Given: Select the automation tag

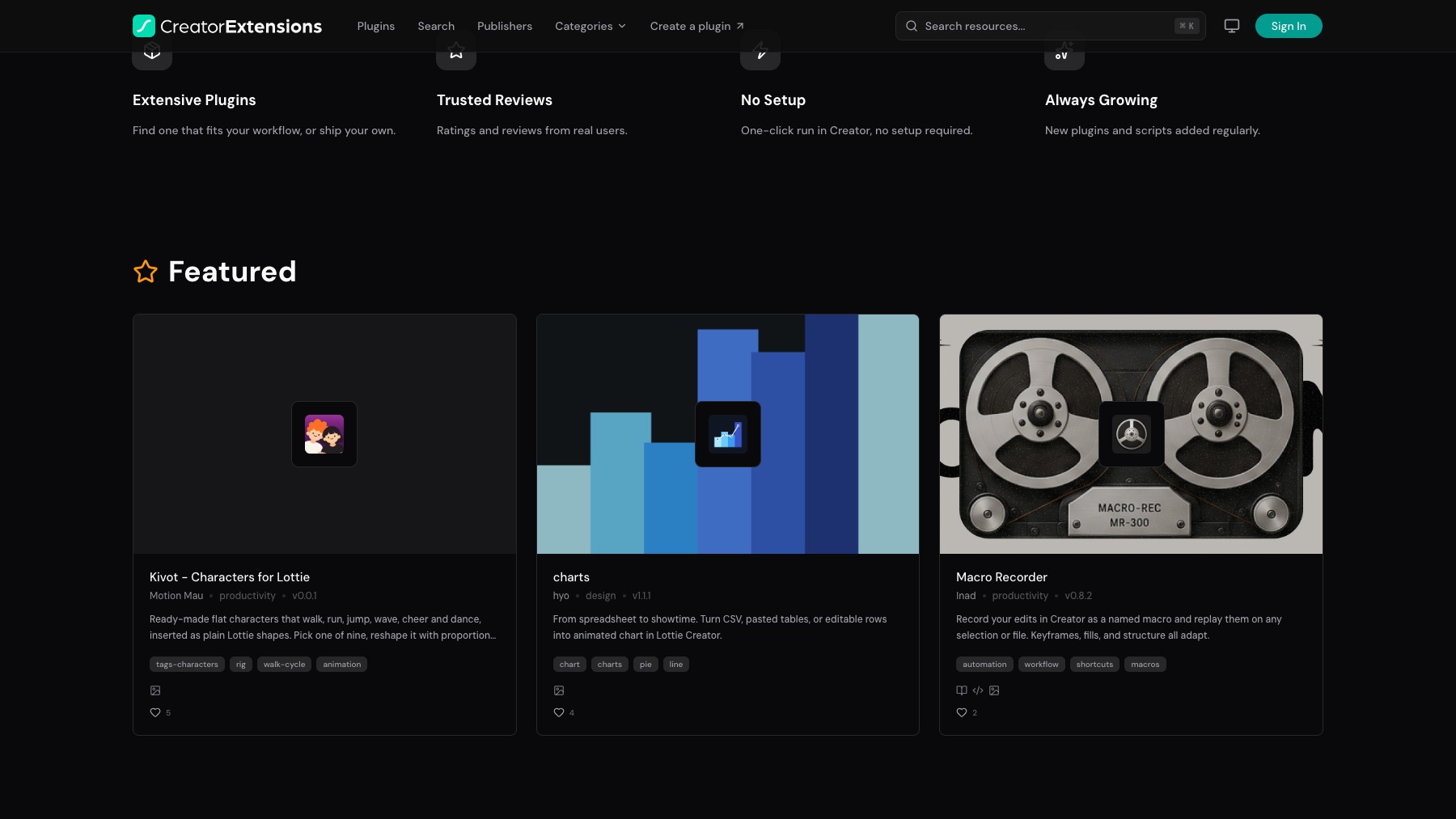Looking at the screenshot, I should coord(984,665).
